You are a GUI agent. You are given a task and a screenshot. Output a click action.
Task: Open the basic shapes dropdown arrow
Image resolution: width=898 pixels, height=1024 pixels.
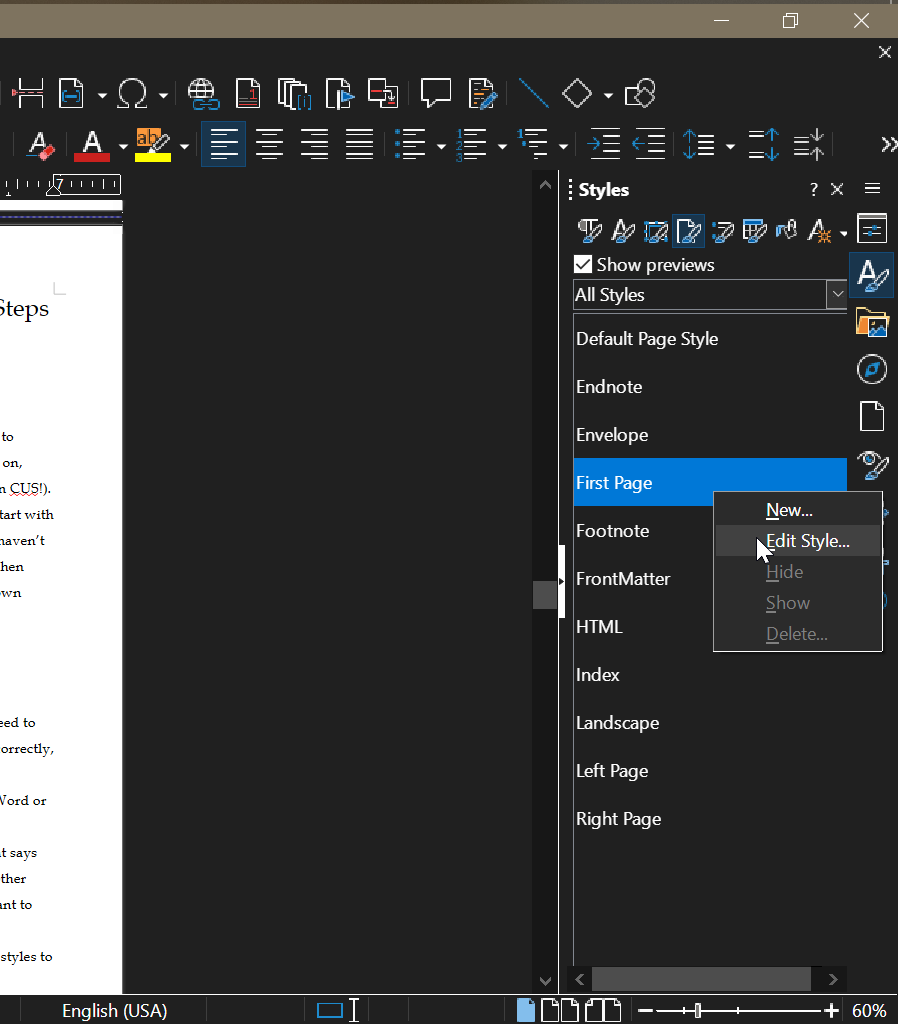pyautogui.click(x=608, y=95)
